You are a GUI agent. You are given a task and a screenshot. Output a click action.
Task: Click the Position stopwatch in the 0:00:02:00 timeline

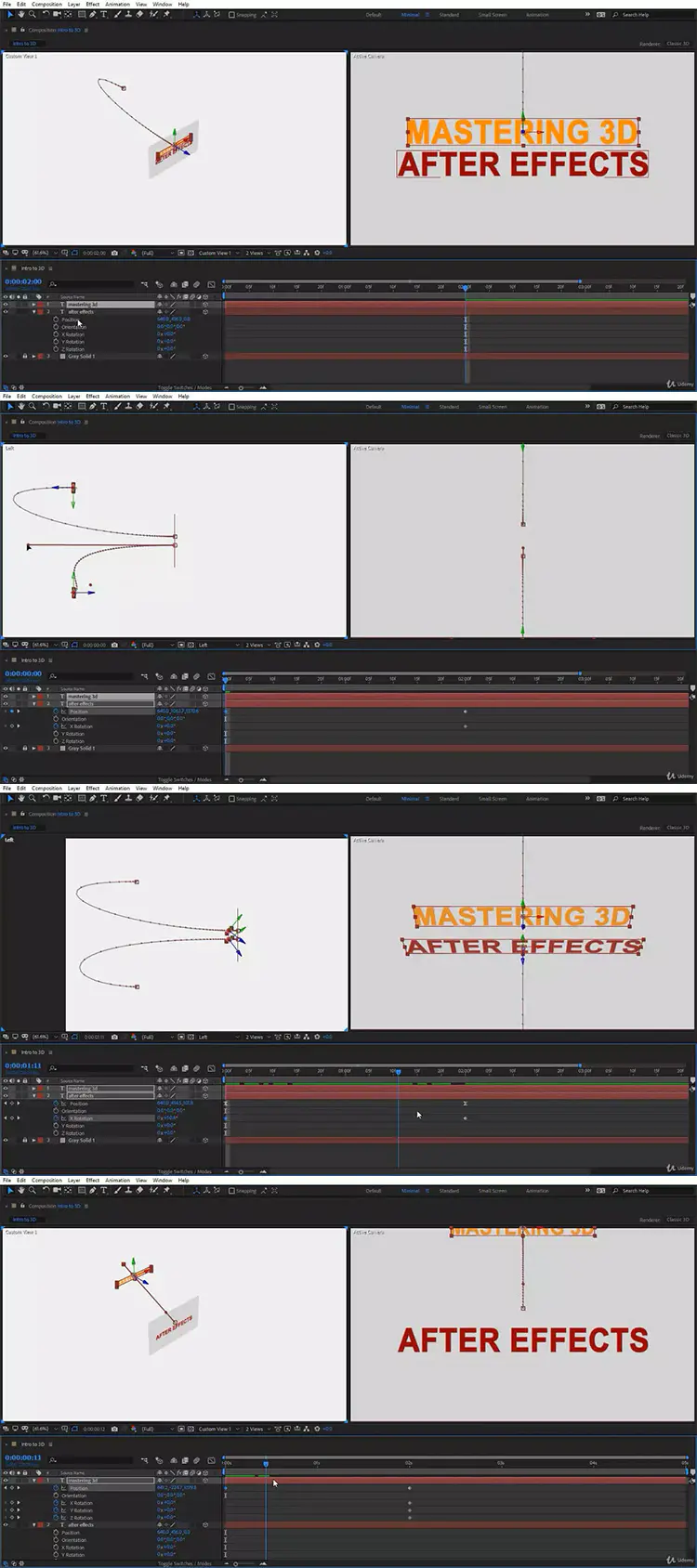pos(56,320)
